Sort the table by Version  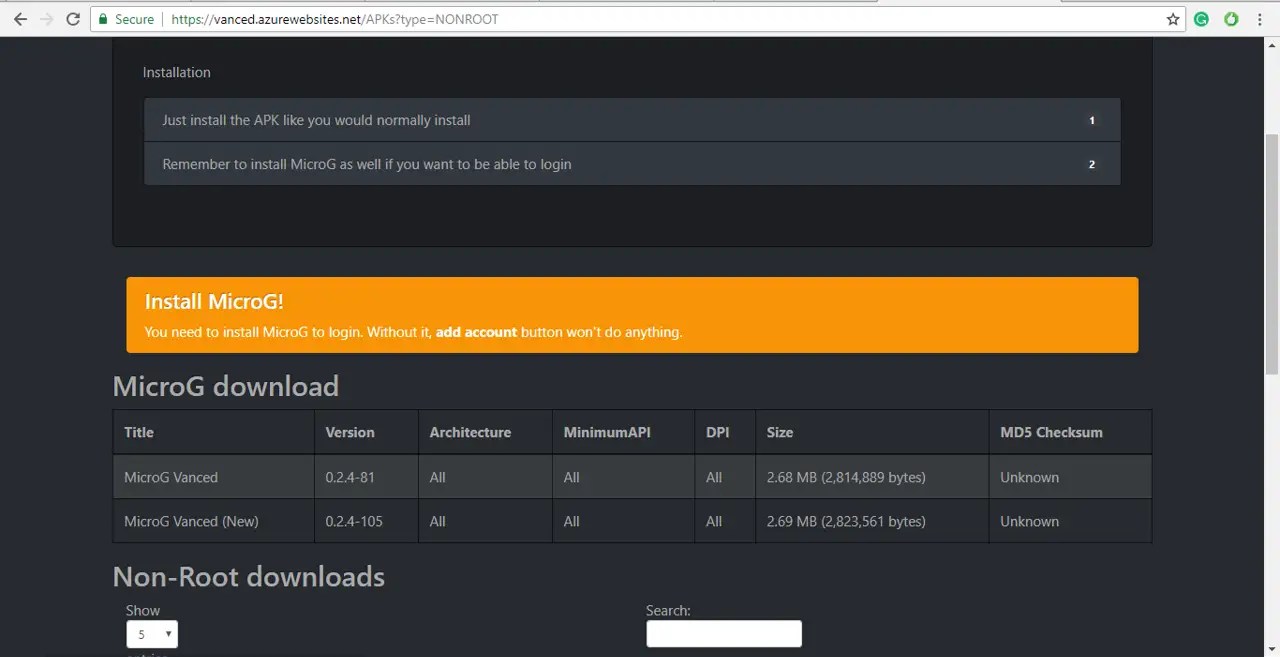coord(349,432)
